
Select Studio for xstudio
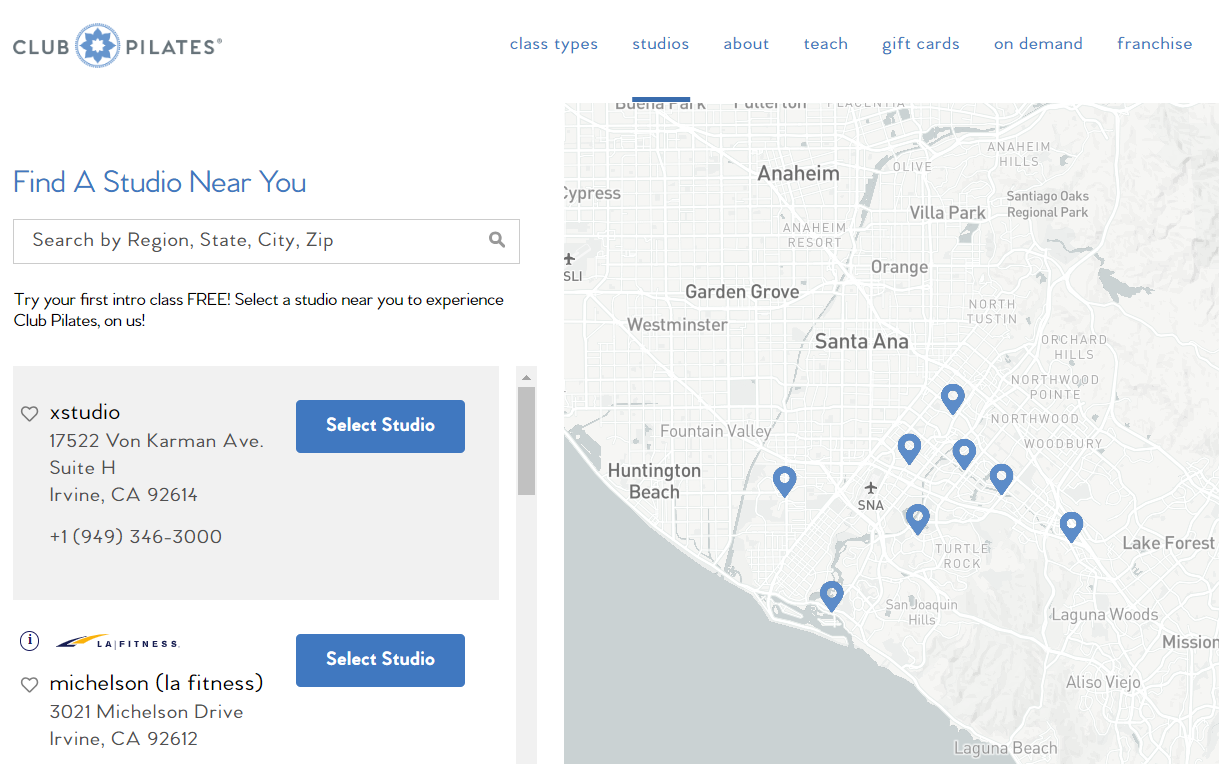[380, 426]
